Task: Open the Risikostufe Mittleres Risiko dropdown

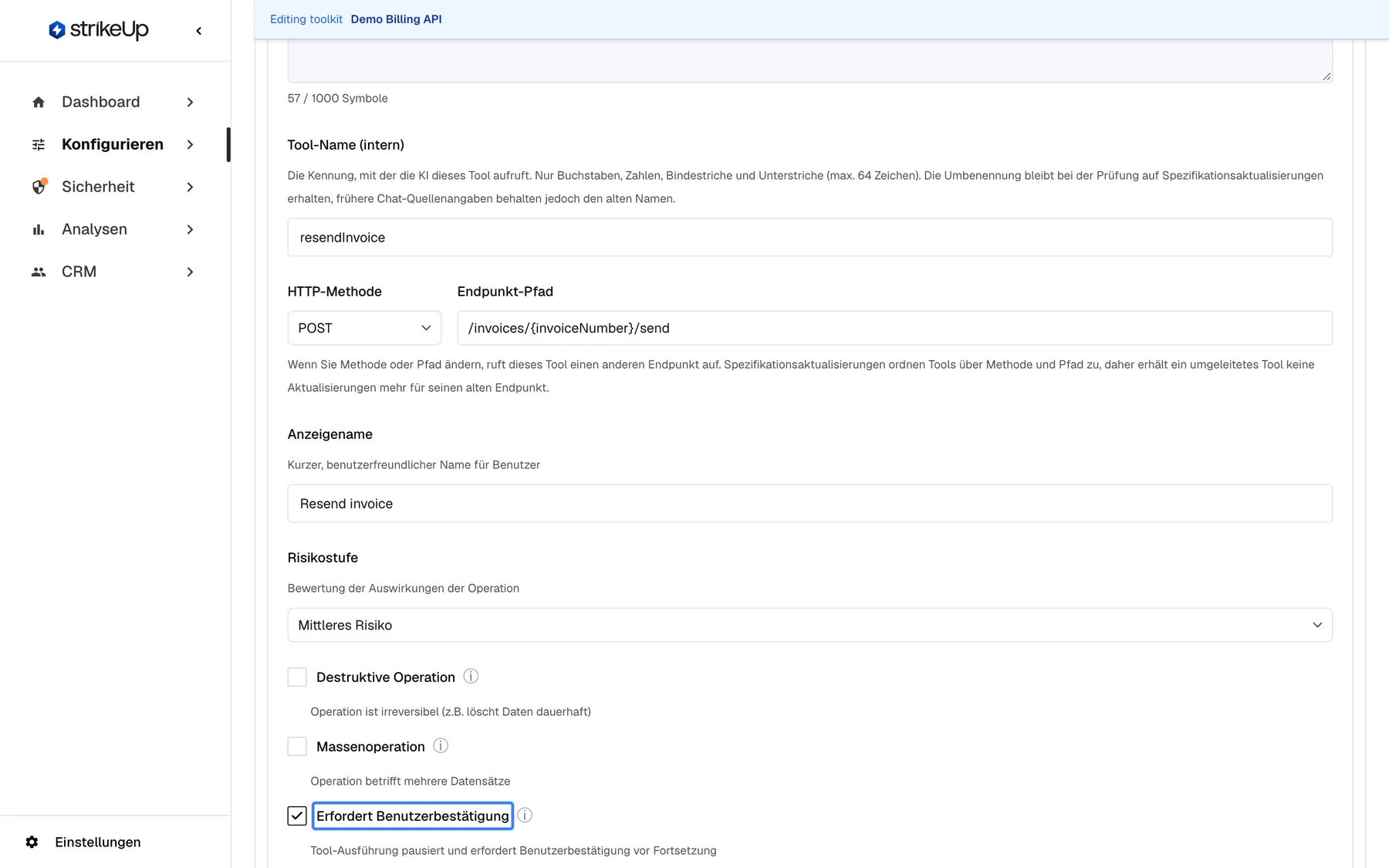Action: pos(809,625)
